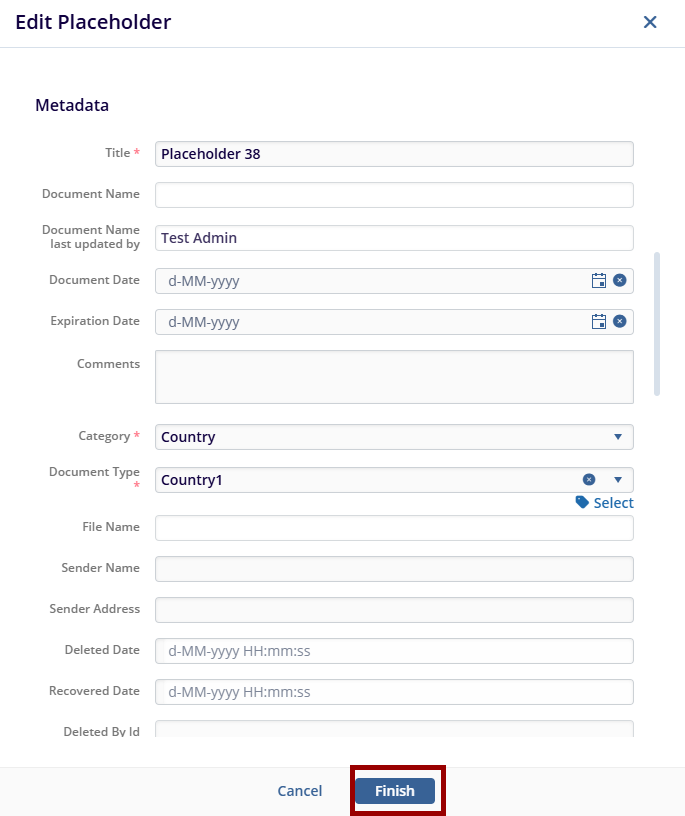Image resolution: width=685 pixels, height=816 pixels.
Task: Click the dialog's vertical scrollbar
Action: pos(657,323)
